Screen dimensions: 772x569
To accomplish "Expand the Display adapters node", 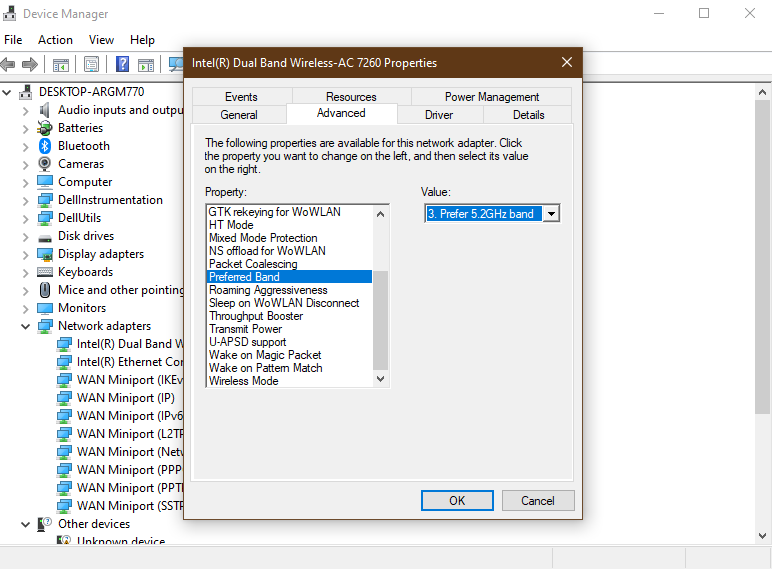I will (26, 254).
